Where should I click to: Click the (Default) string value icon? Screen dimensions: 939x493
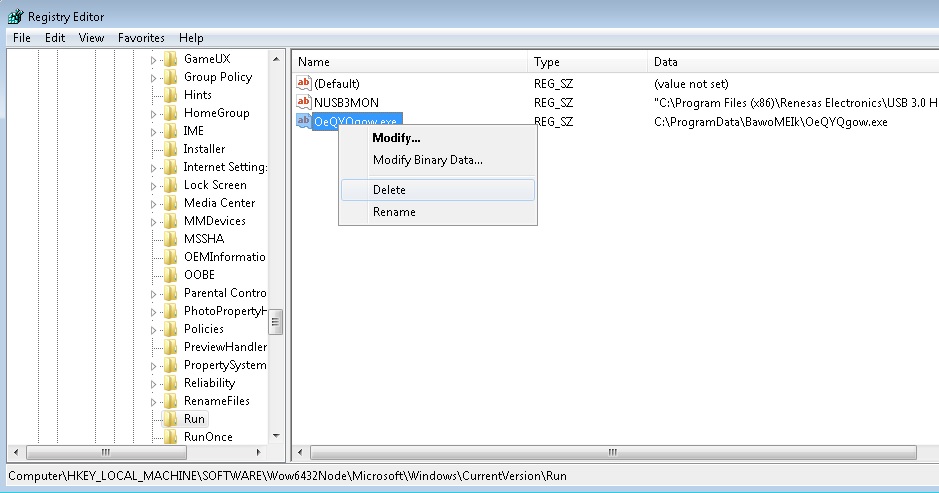[304, 83]
